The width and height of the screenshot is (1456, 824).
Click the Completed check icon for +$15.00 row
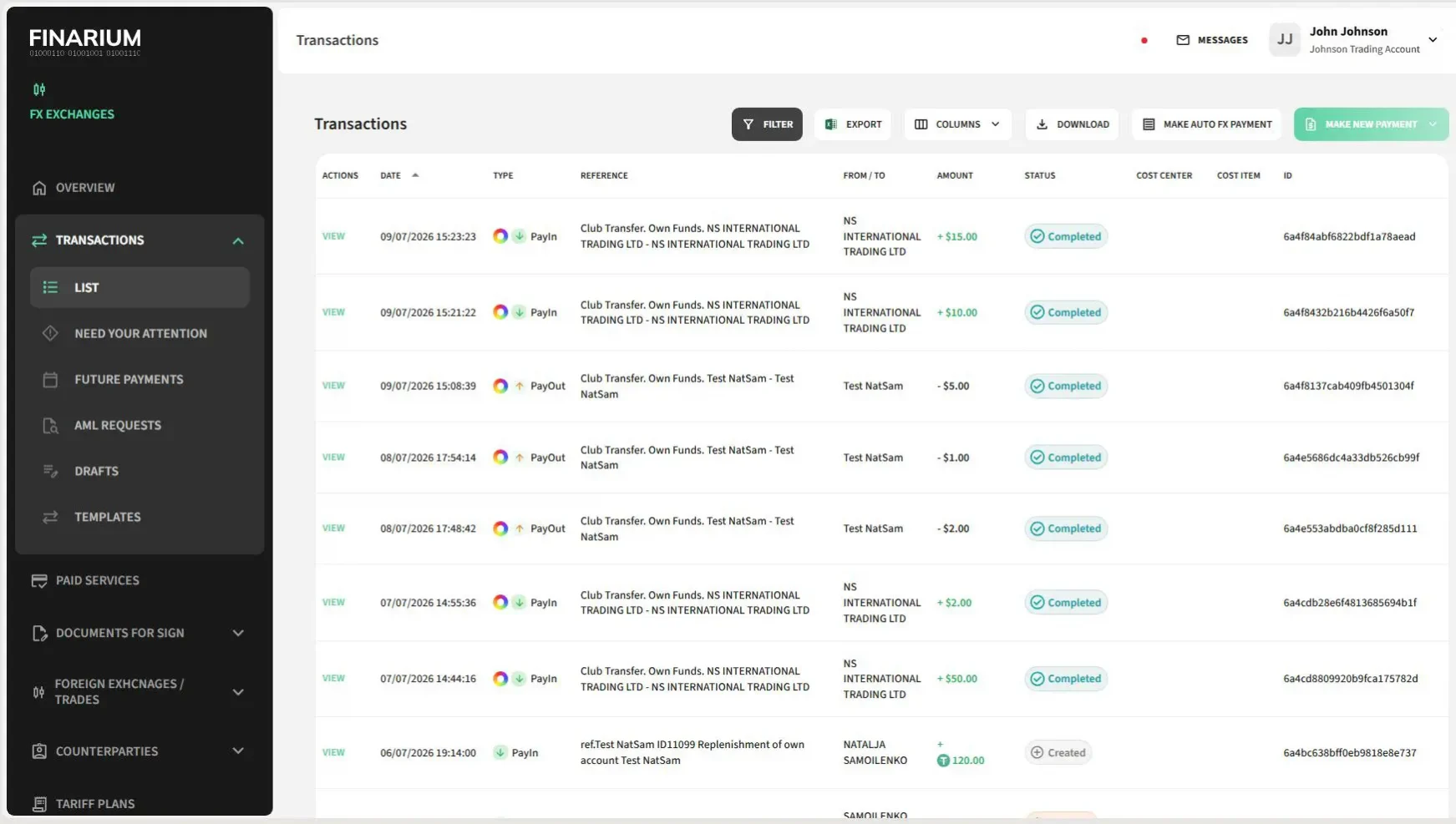click(1037, 236)
